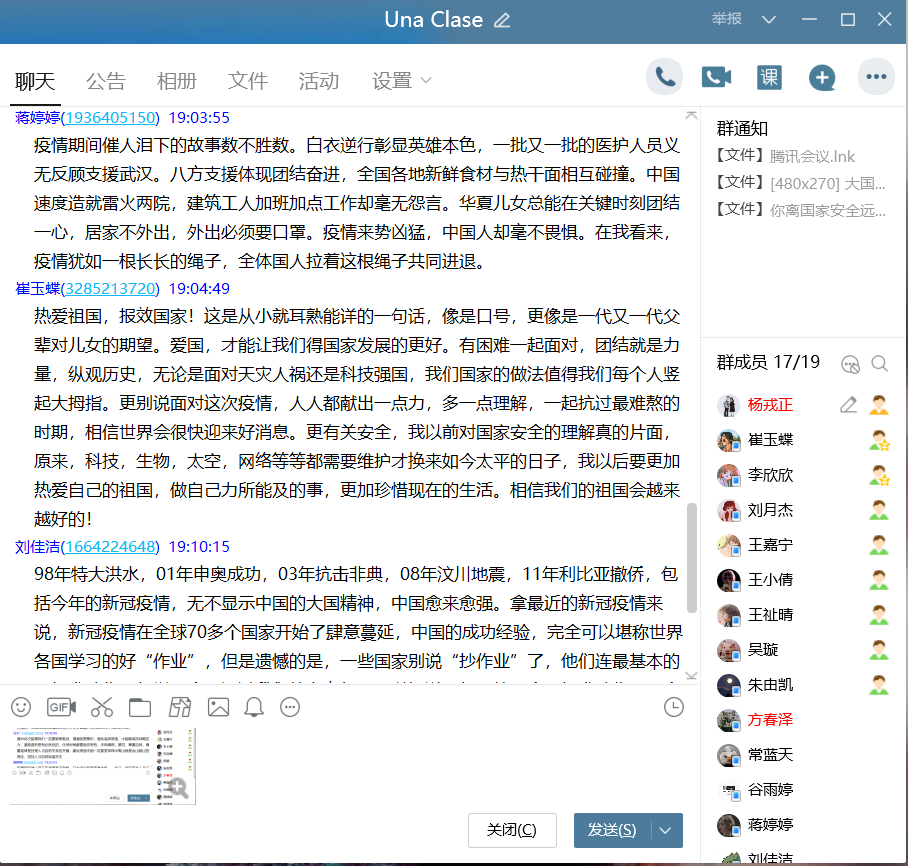Viewport: 908px width, 866px height.
Task: Switch to the 公告 tab
Action: pyautogui.click(x=106, y=81)
